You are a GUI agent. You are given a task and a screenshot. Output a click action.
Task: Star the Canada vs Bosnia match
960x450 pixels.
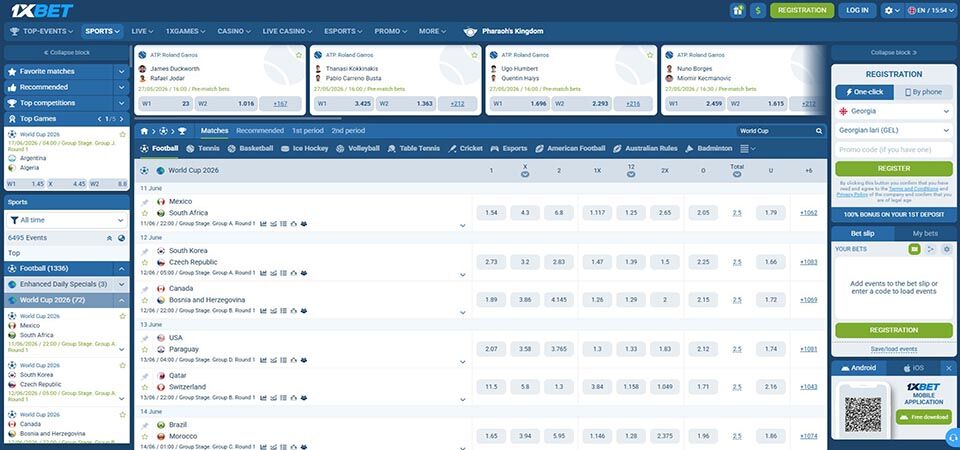145,300
